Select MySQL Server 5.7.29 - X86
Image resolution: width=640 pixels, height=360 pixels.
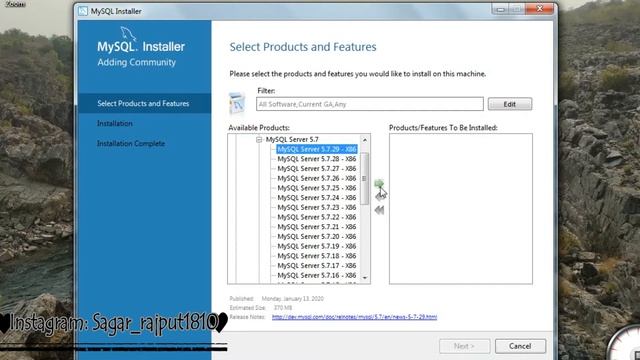tap(317, 149)
